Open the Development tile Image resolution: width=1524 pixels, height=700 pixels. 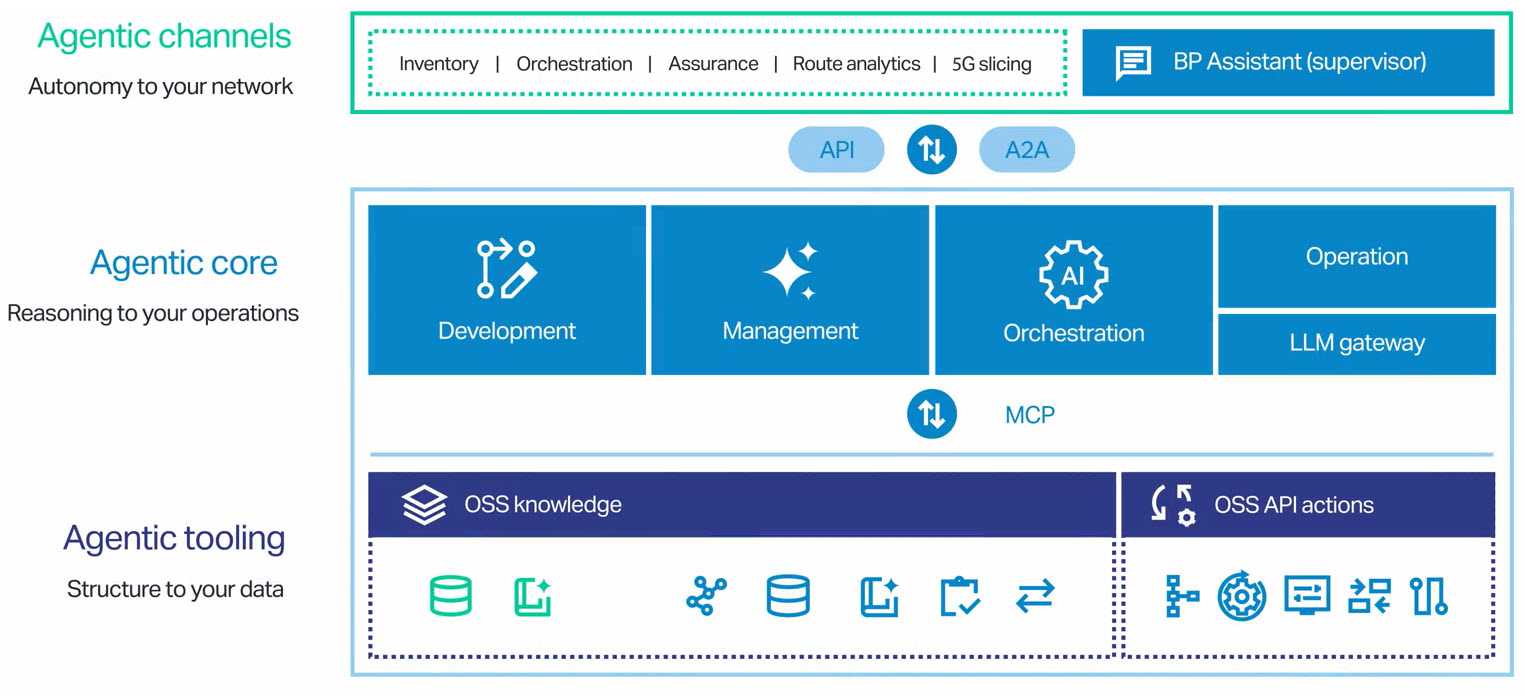pyautogui.click(x=507, y=290)
